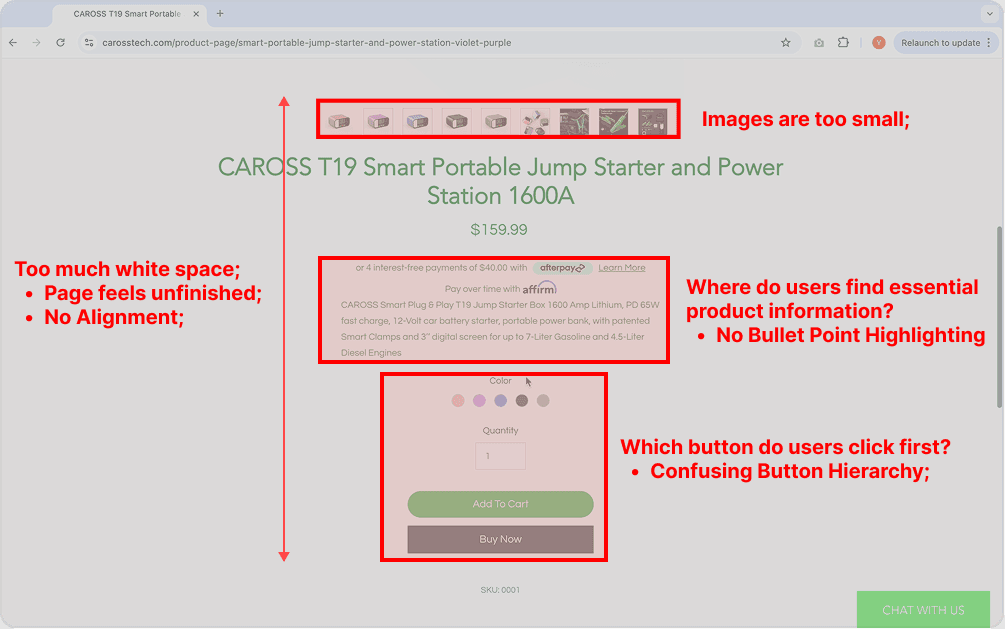The image size is (1005, 629).
Task: Select the dark thumbnail with the upright green clamp
Action: 574,121
